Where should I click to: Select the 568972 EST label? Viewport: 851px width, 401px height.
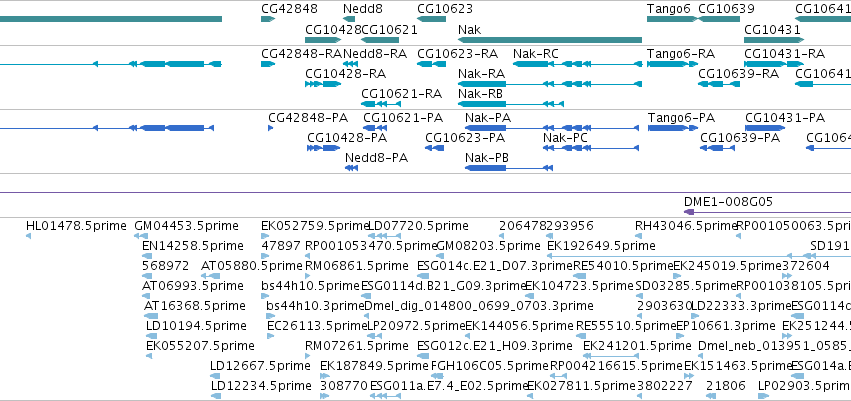tap(166, 266)
